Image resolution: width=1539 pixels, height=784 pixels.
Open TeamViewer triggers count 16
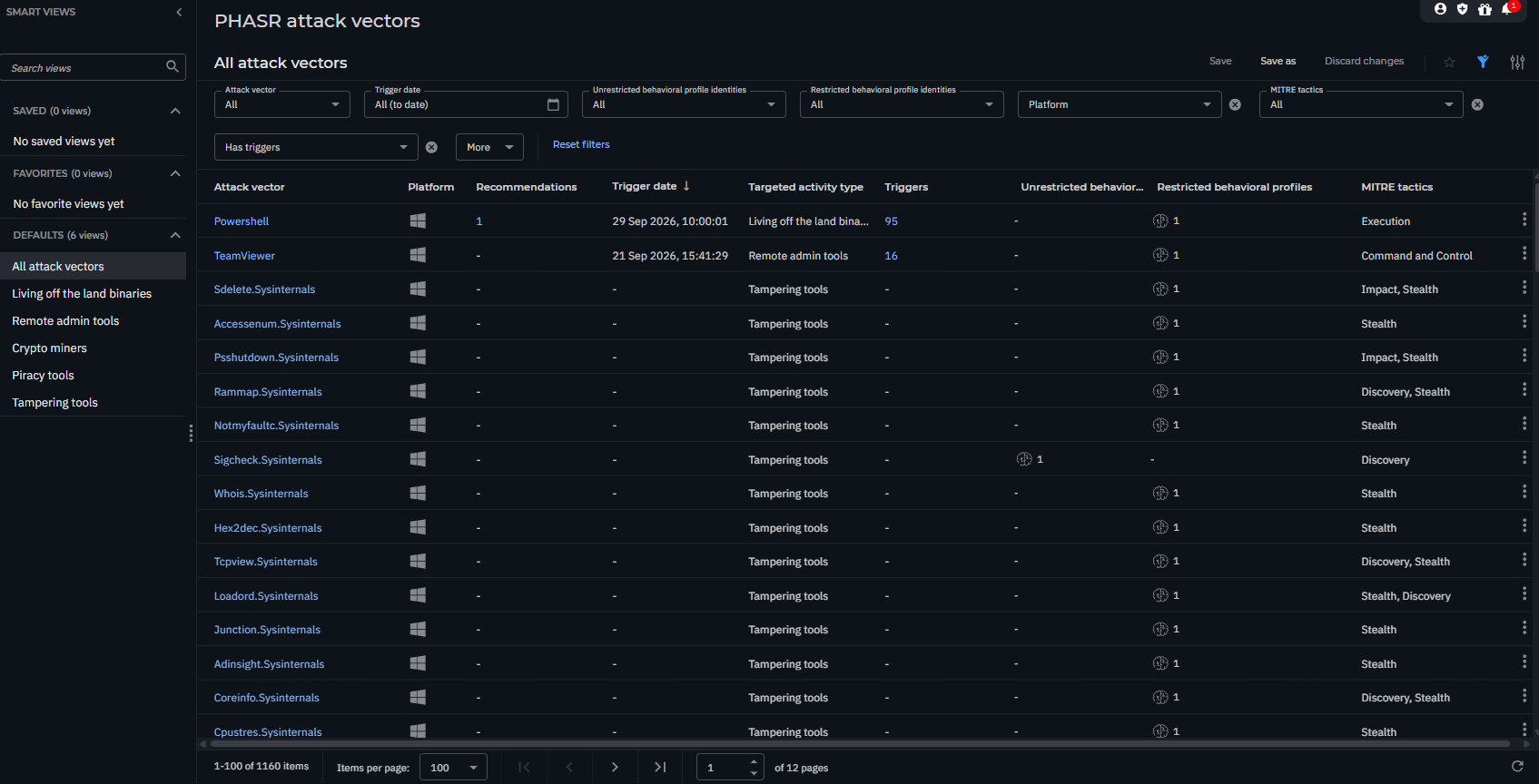[x=891, y=256]
